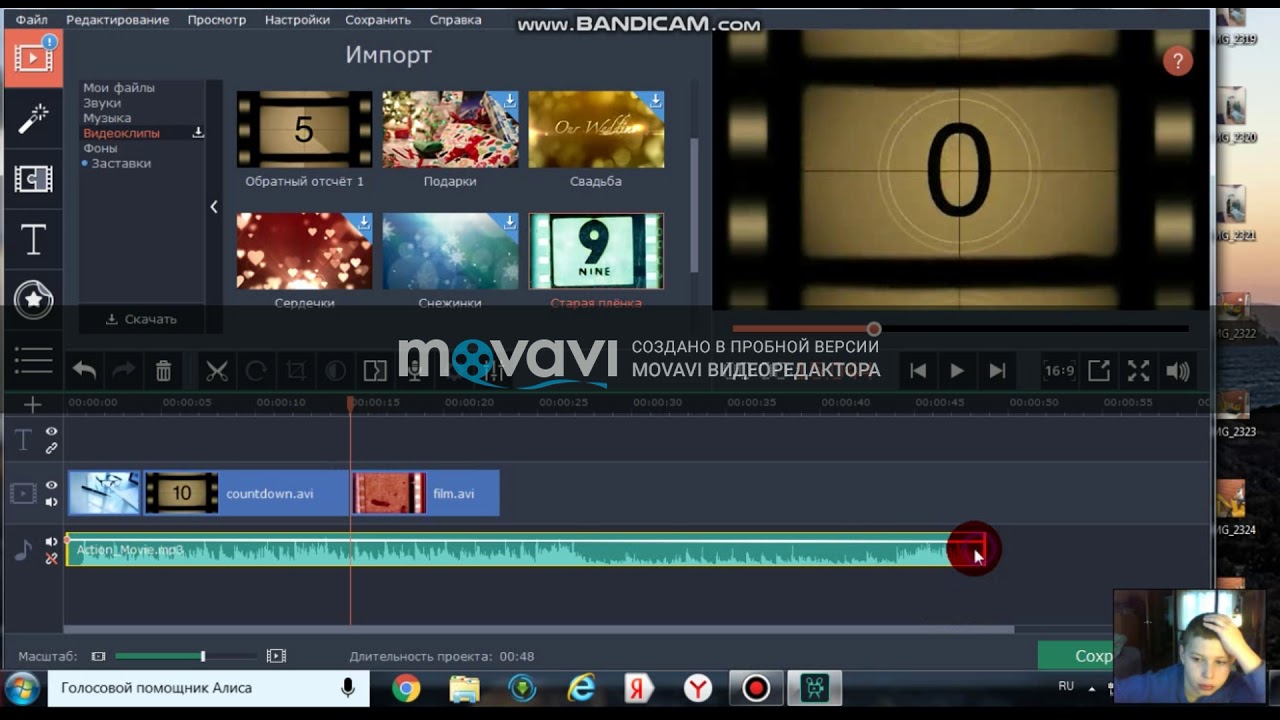Screen dimensions: 1280x720
Task: Collapse the import panel with the left chevron
Action: [x=213, y=207]
